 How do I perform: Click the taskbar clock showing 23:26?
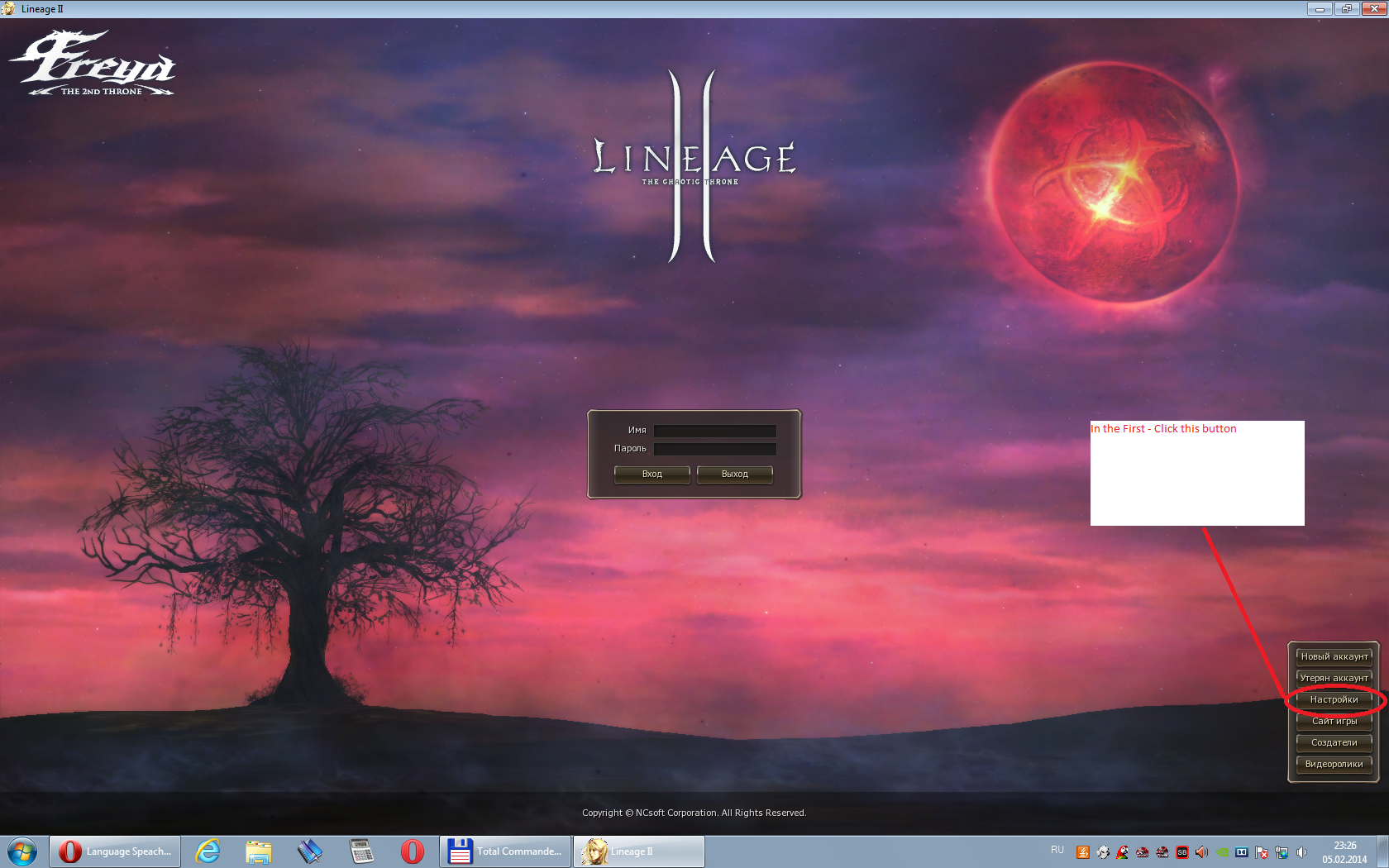[x=1344, y=852]
